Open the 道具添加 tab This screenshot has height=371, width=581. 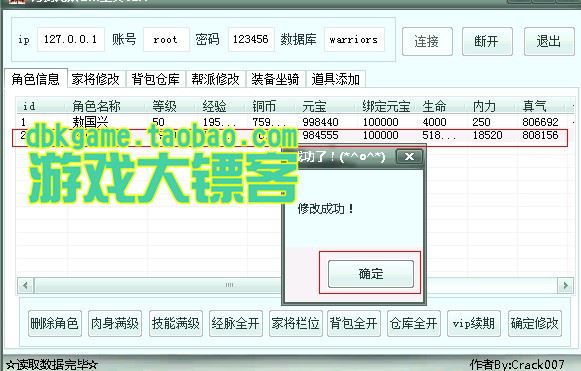[x=336, y=79]
